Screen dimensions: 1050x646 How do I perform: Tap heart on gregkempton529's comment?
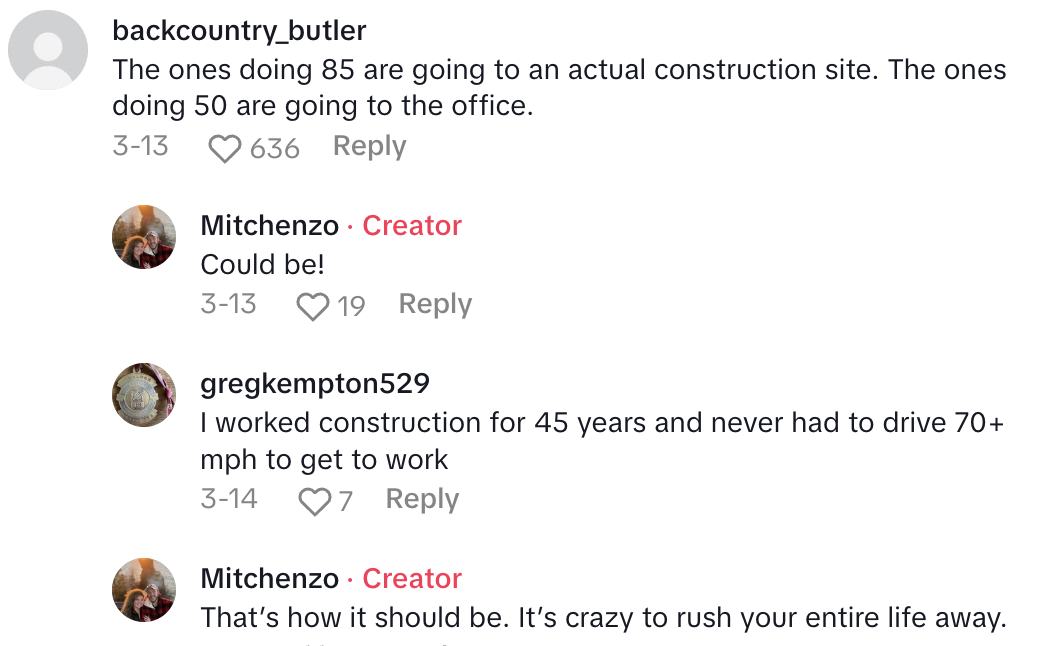tap(314, 500)
